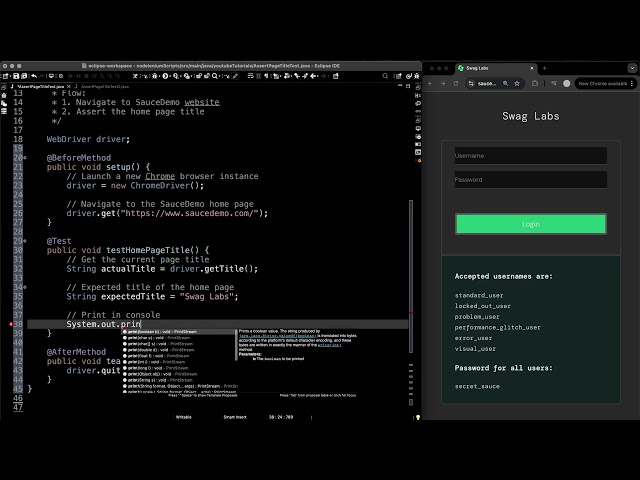640x480 pixels.
Task: Select print(boolean b) completion proposal
Action: point(178,332)
